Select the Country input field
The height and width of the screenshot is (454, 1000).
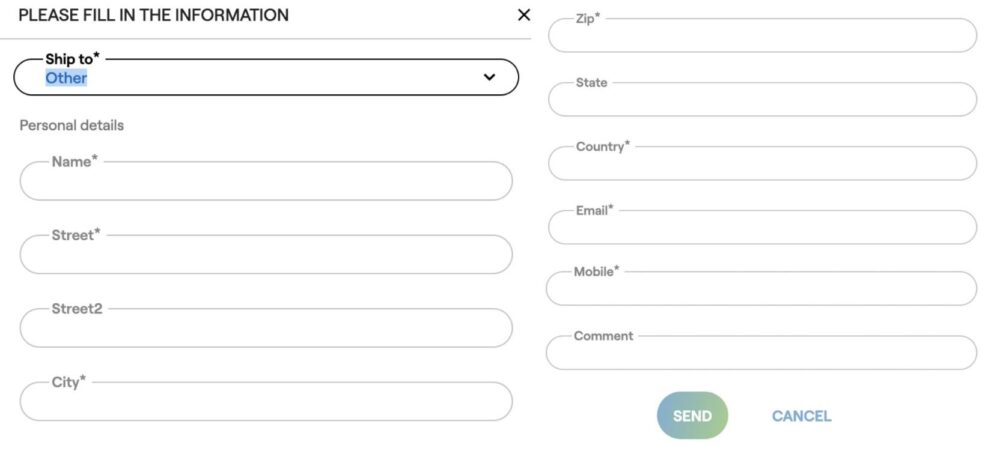click(x=762, y=164)
